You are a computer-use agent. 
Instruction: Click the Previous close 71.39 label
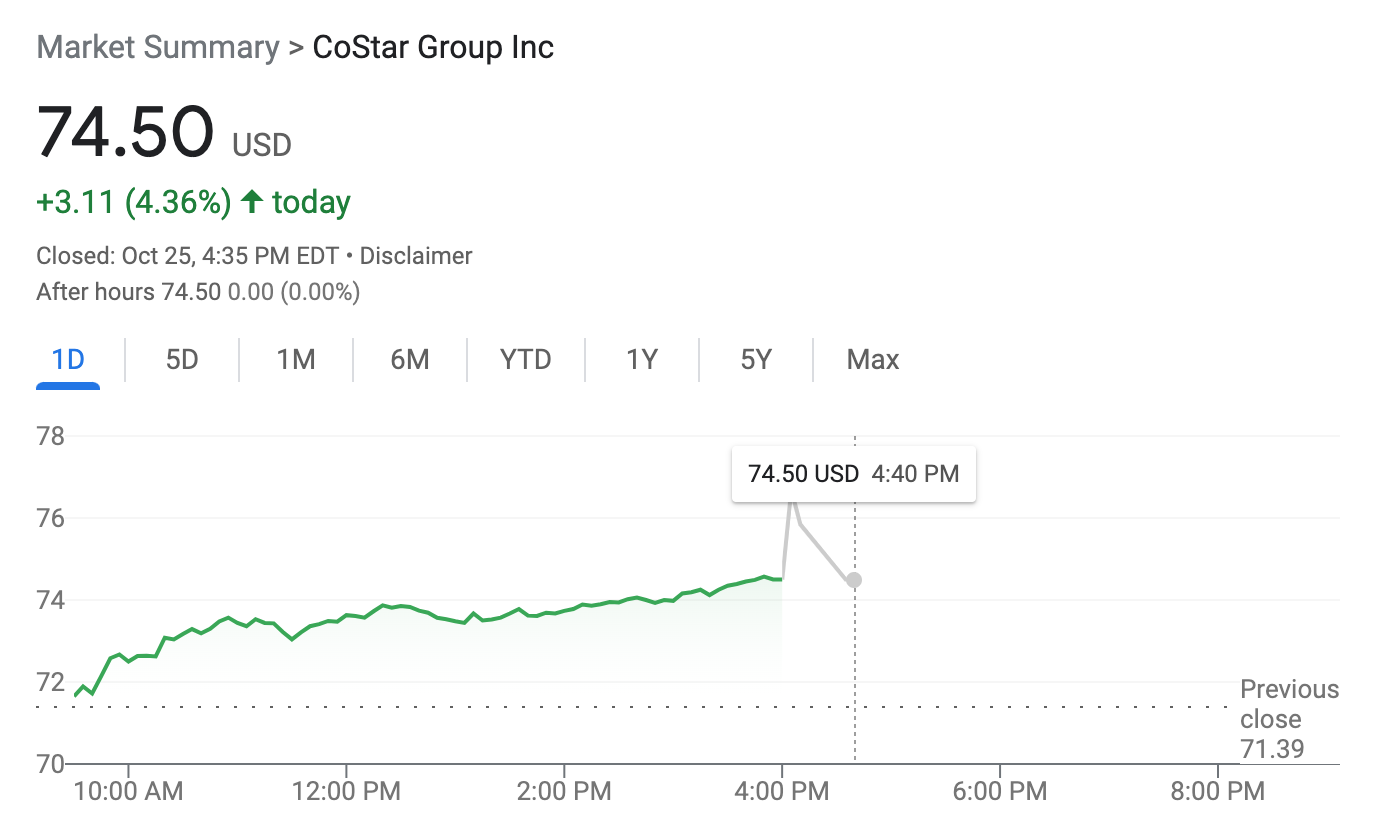point(1289,719)
